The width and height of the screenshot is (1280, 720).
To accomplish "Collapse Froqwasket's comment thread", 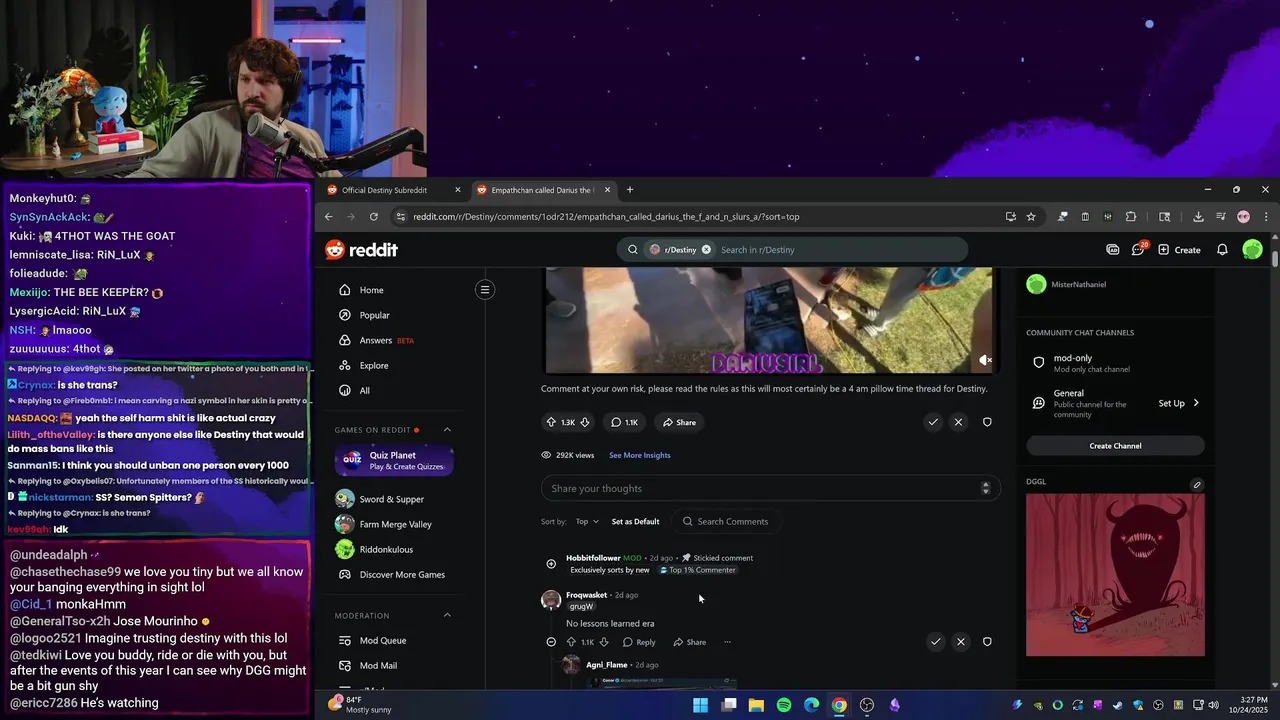I will coord(551,642).
